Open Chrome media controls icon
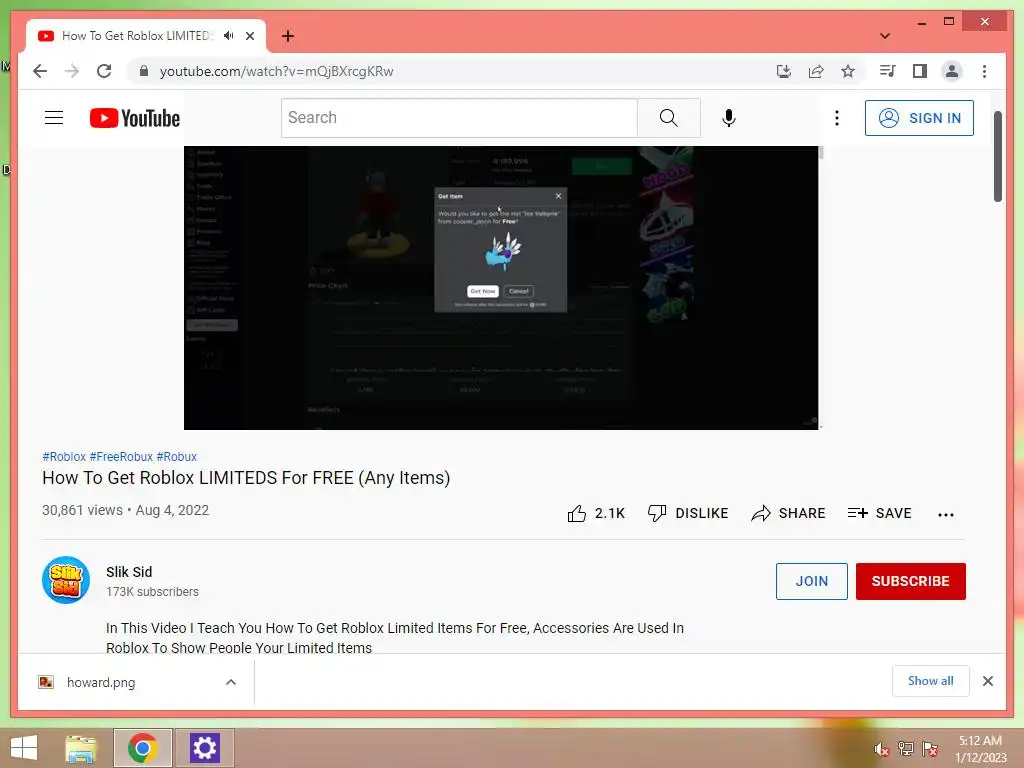 887,71
